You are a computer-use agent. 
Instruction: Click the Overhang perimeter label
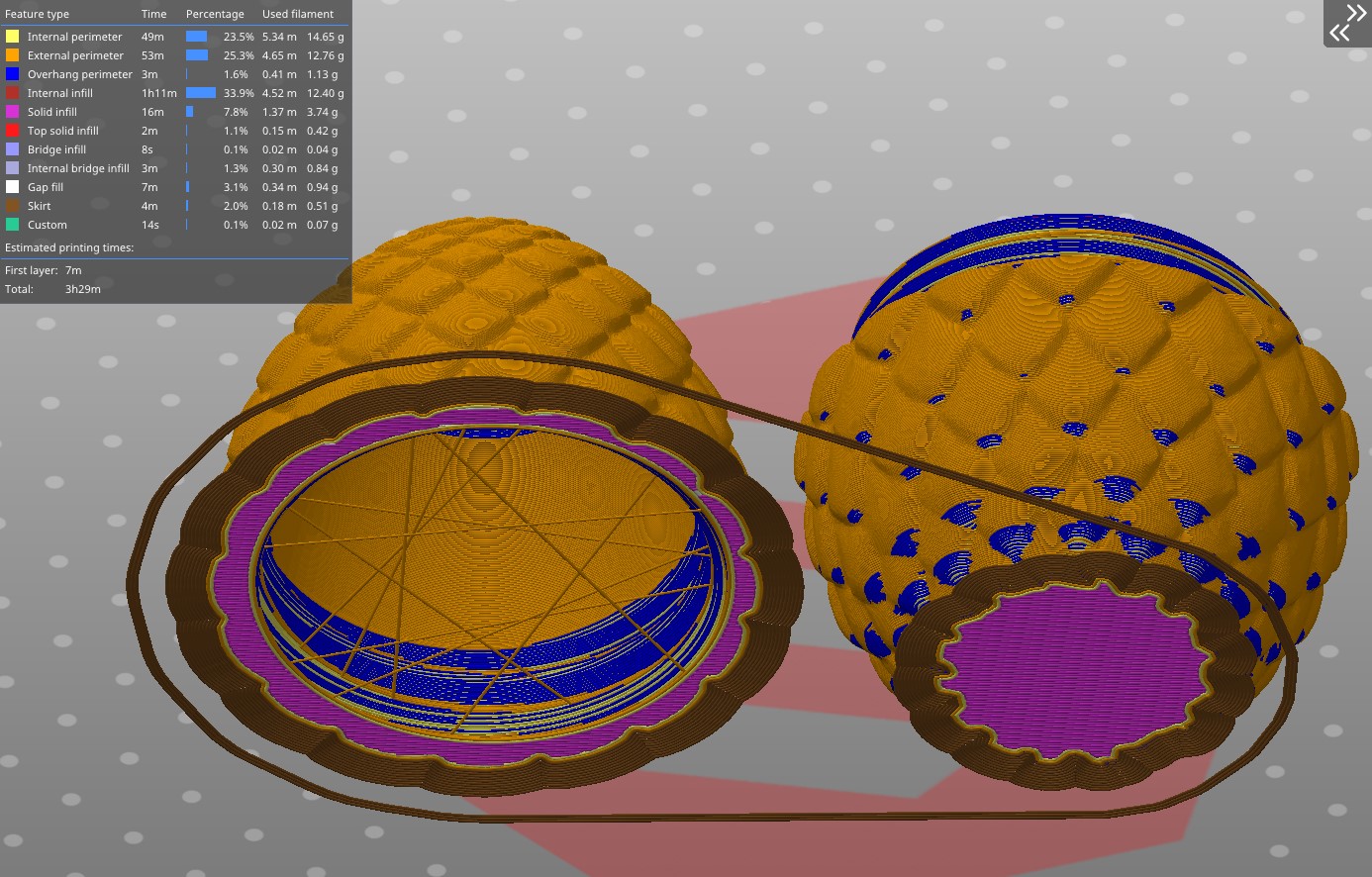click(80, 74)
